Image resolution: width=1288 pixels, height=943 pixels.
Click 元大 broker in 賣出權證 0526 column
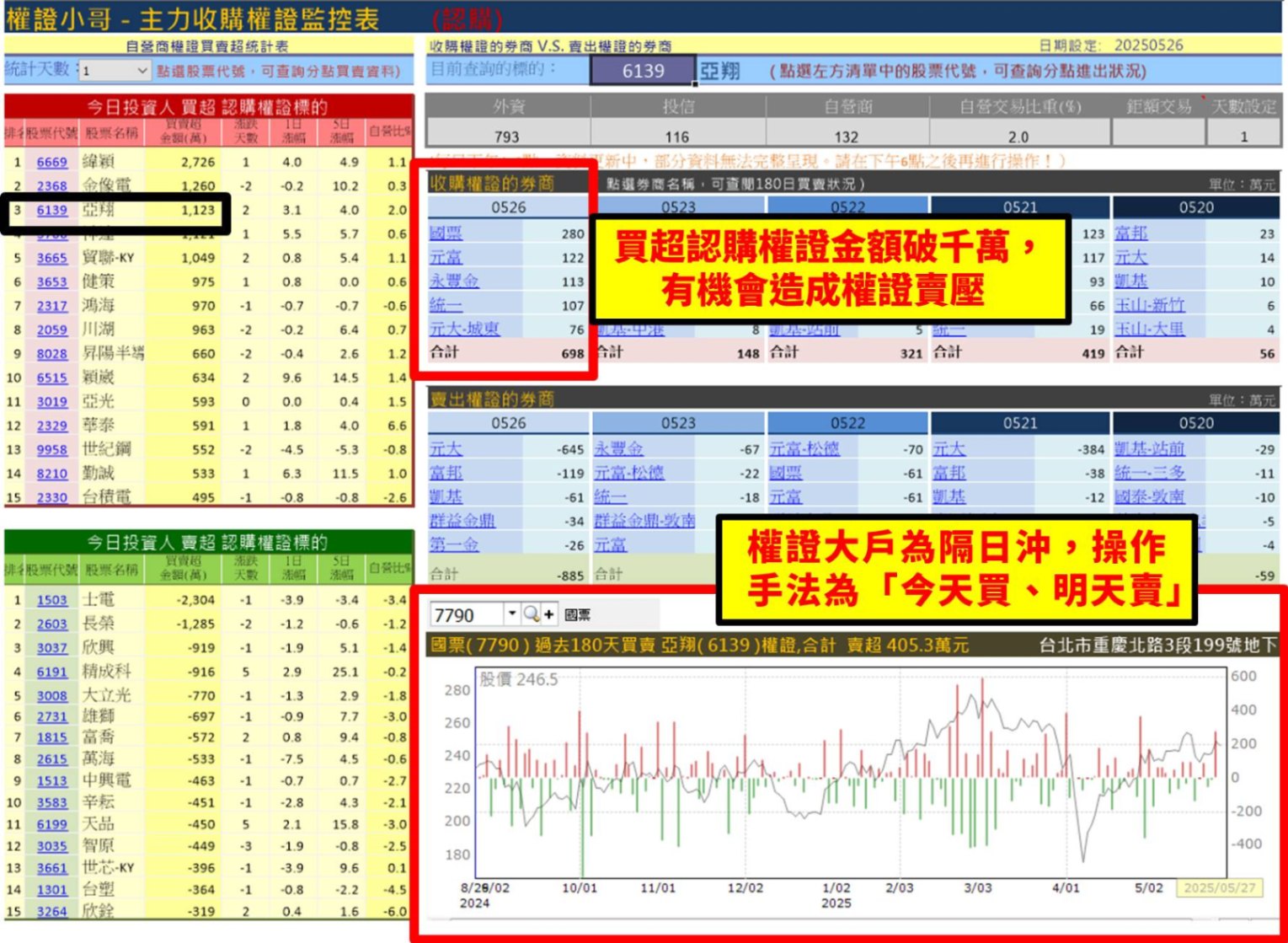pyautogui.click(x=446, y=449)
